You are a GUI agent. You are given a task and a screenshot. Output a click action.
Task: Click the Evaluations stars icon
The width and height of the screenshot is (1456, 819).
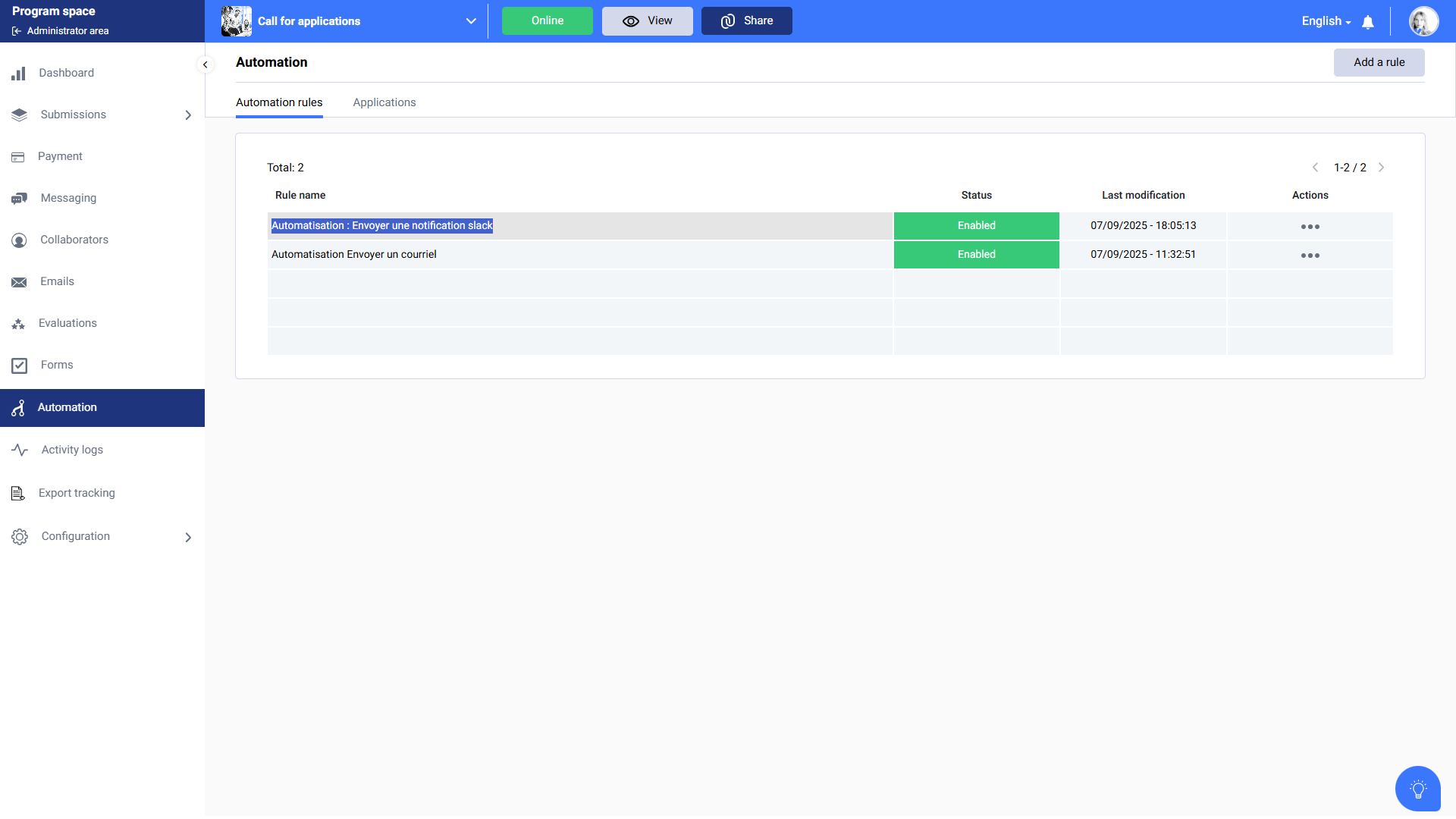coord(18,324)
